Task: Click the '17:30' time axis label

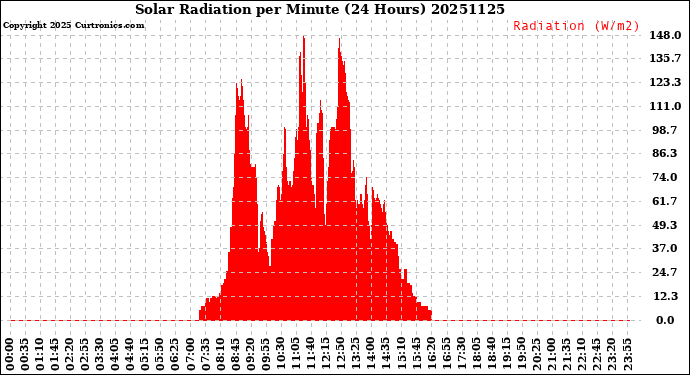Action: click(462, 355)
